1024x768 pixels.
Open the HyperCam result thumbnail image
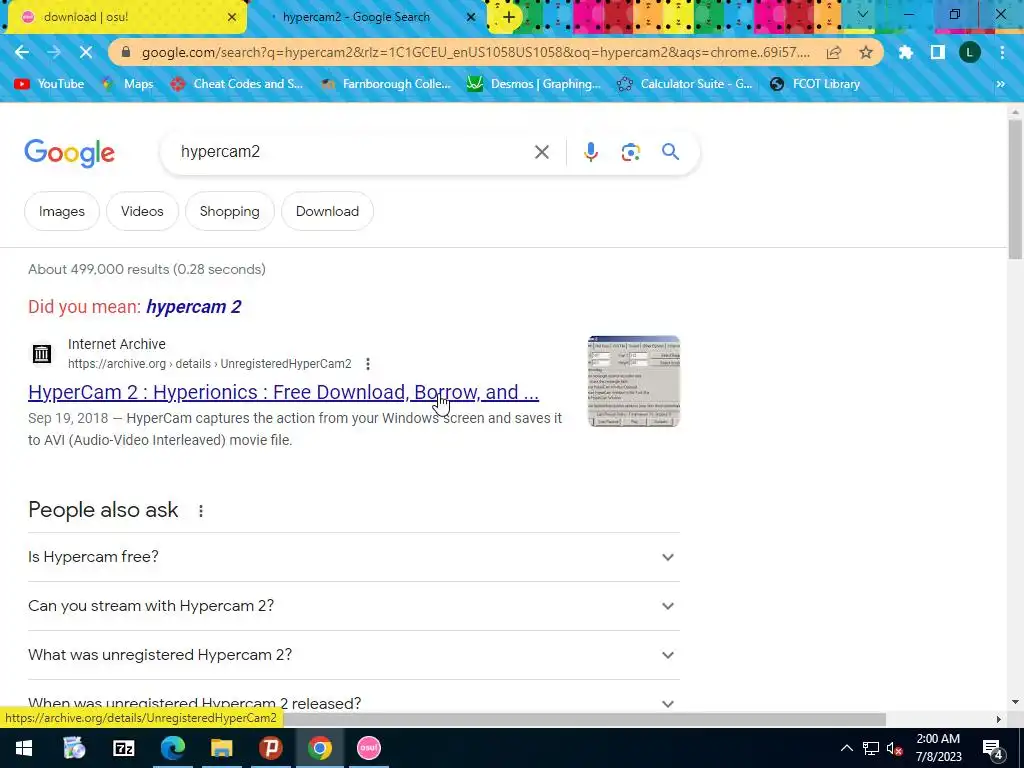[633, 381]
